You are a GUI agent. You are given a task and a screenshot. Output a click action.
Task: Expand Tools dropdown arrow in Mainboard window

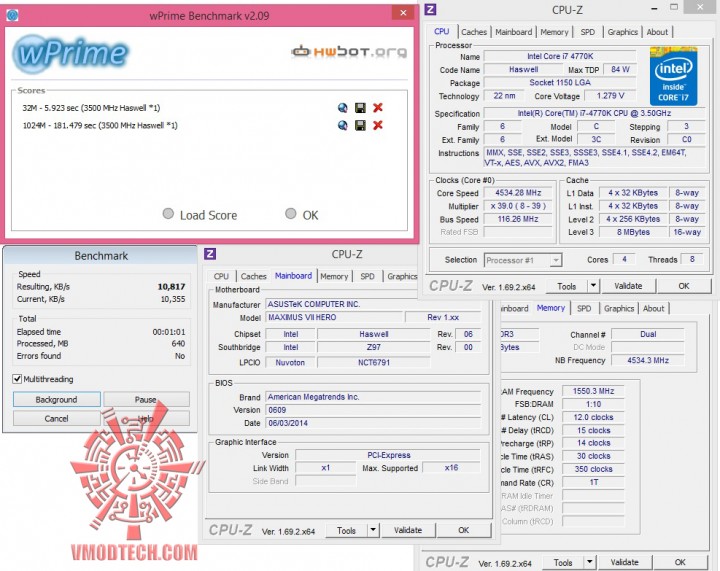pos(373,530)
